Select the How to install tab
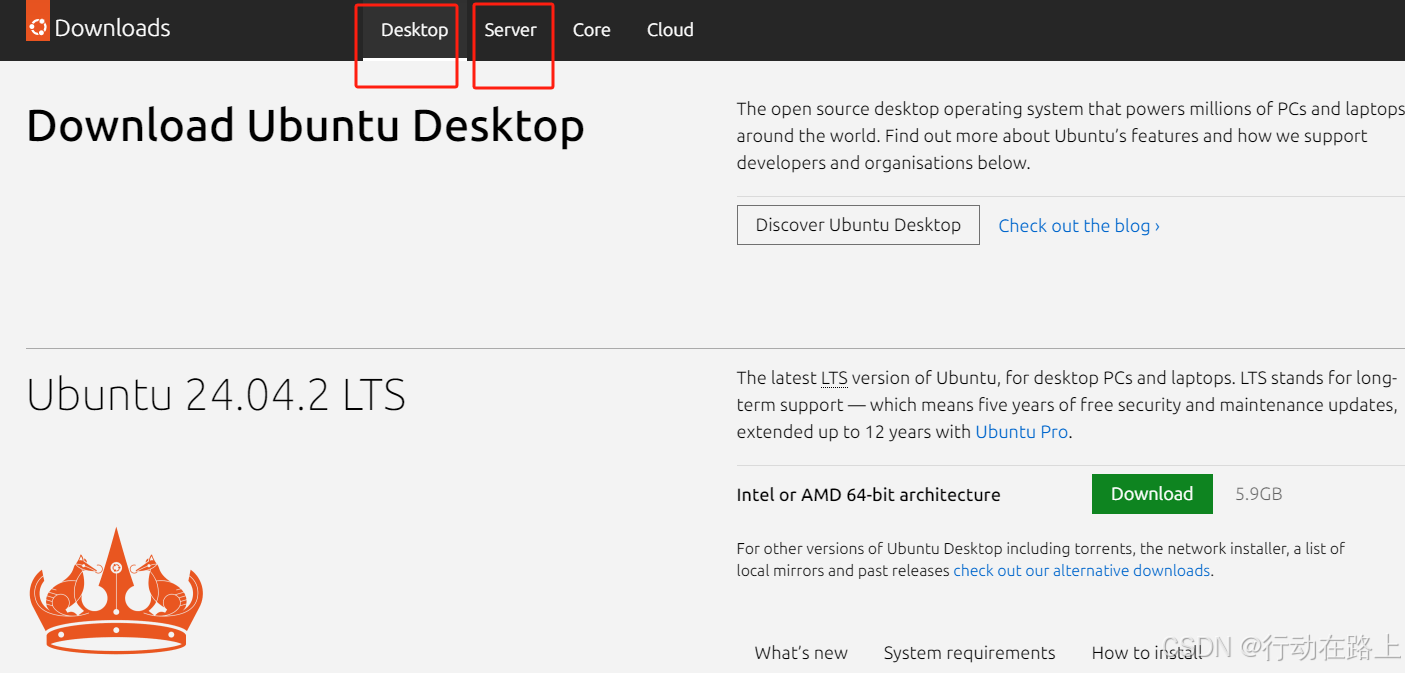Viewport: 1405px width, 673px height. (x=1147, y=653)
